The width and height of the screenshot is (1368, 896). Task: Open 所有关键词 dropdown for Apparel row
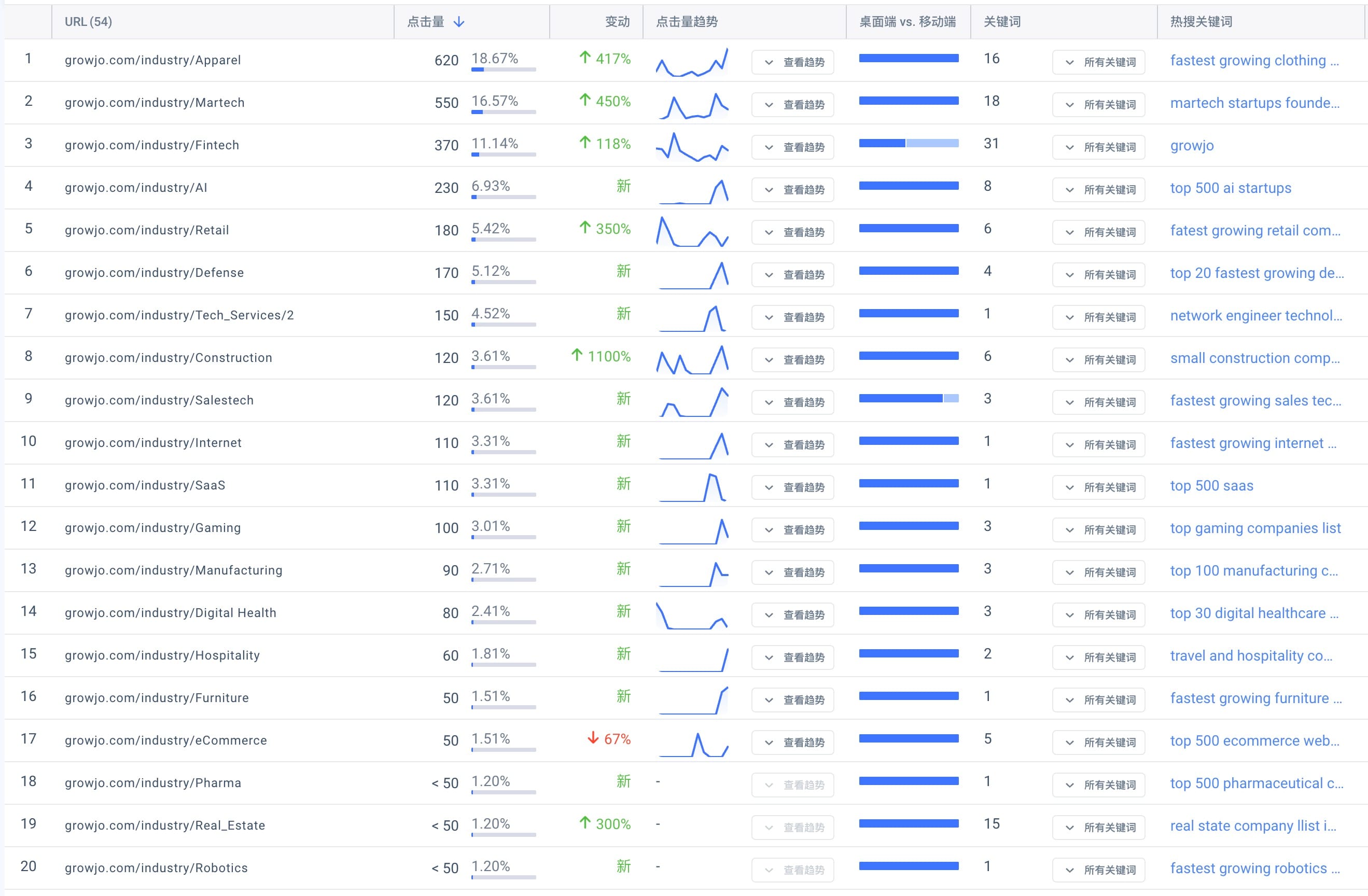tap(1098, 62)
